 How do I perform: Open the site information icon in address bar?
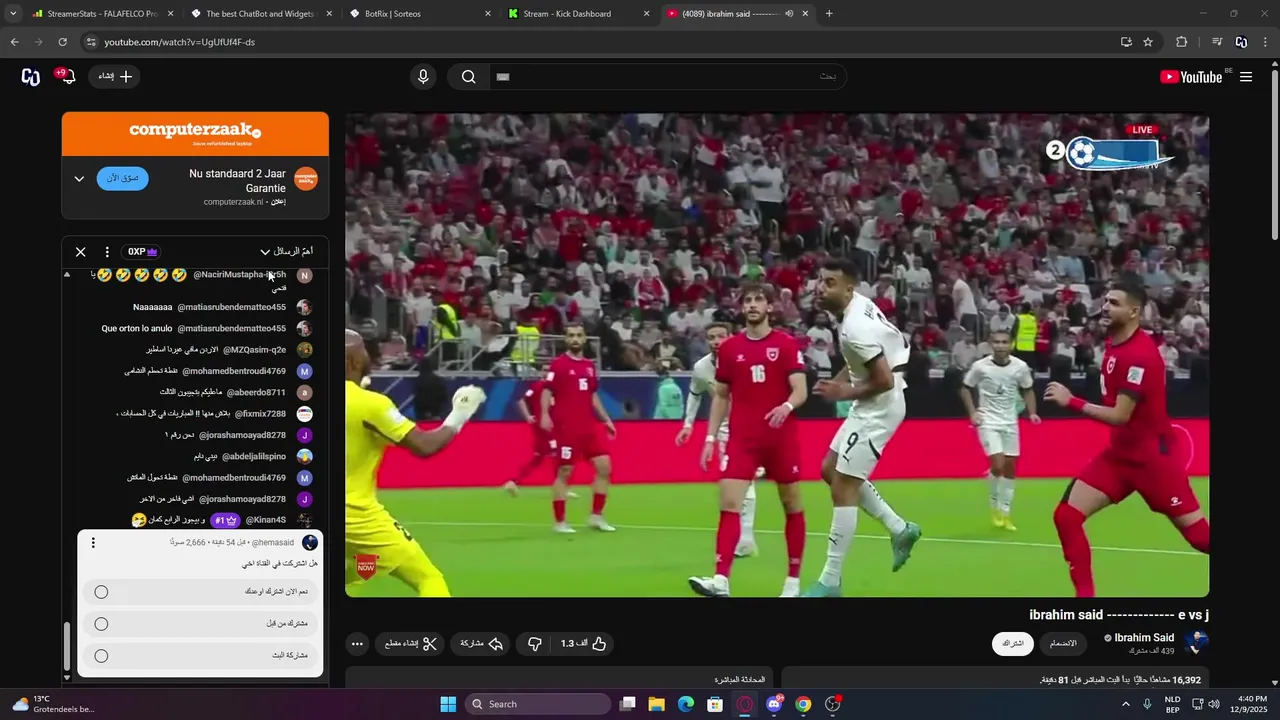[x=91, y=42]
